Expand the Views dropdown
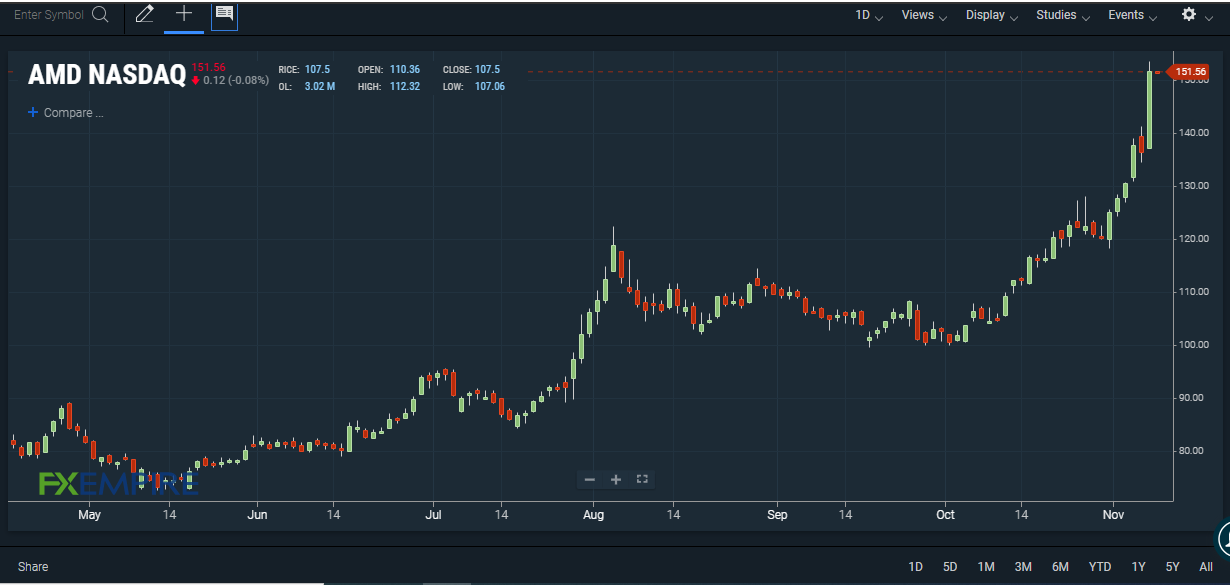The height and width of the screenshot is (585, 1230). click(x=924, y=15)
